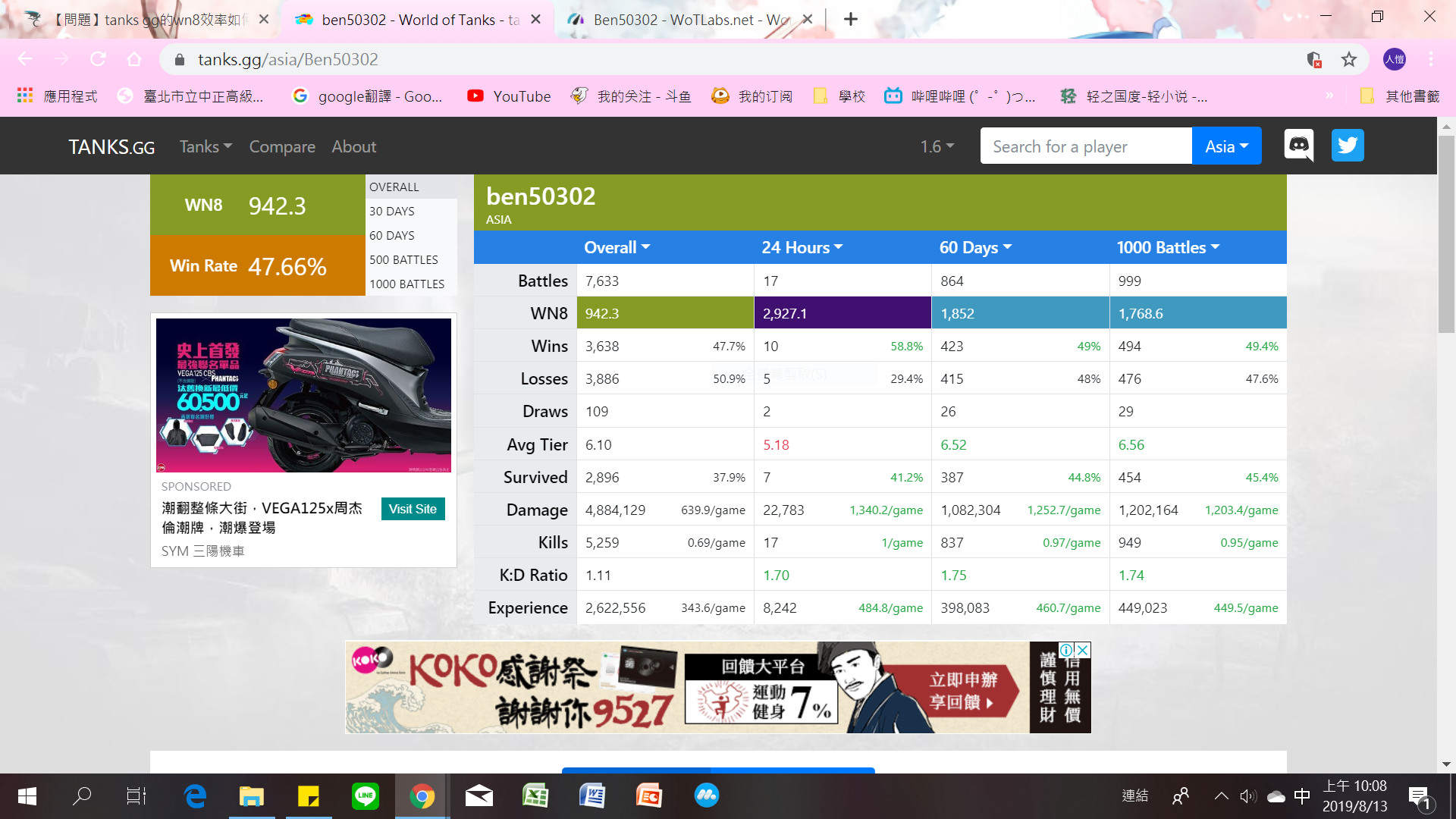Open the Windows Start menu
This screenshot has width=1456, height=819.
(x=27, y=795)
